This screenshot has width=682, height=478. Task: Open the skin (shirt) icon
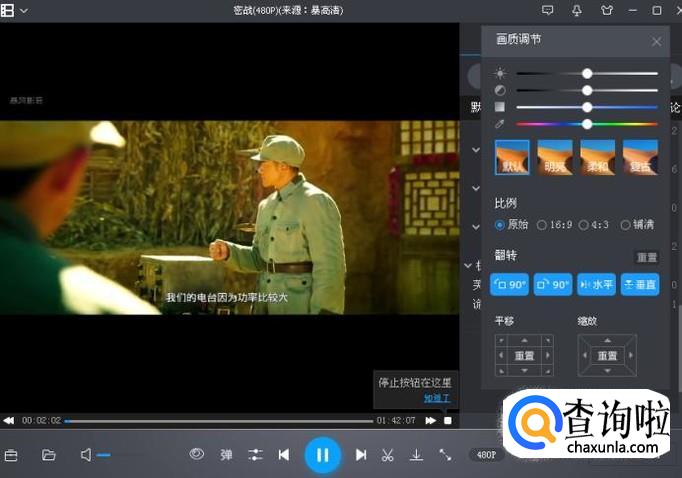pos(607,10)
